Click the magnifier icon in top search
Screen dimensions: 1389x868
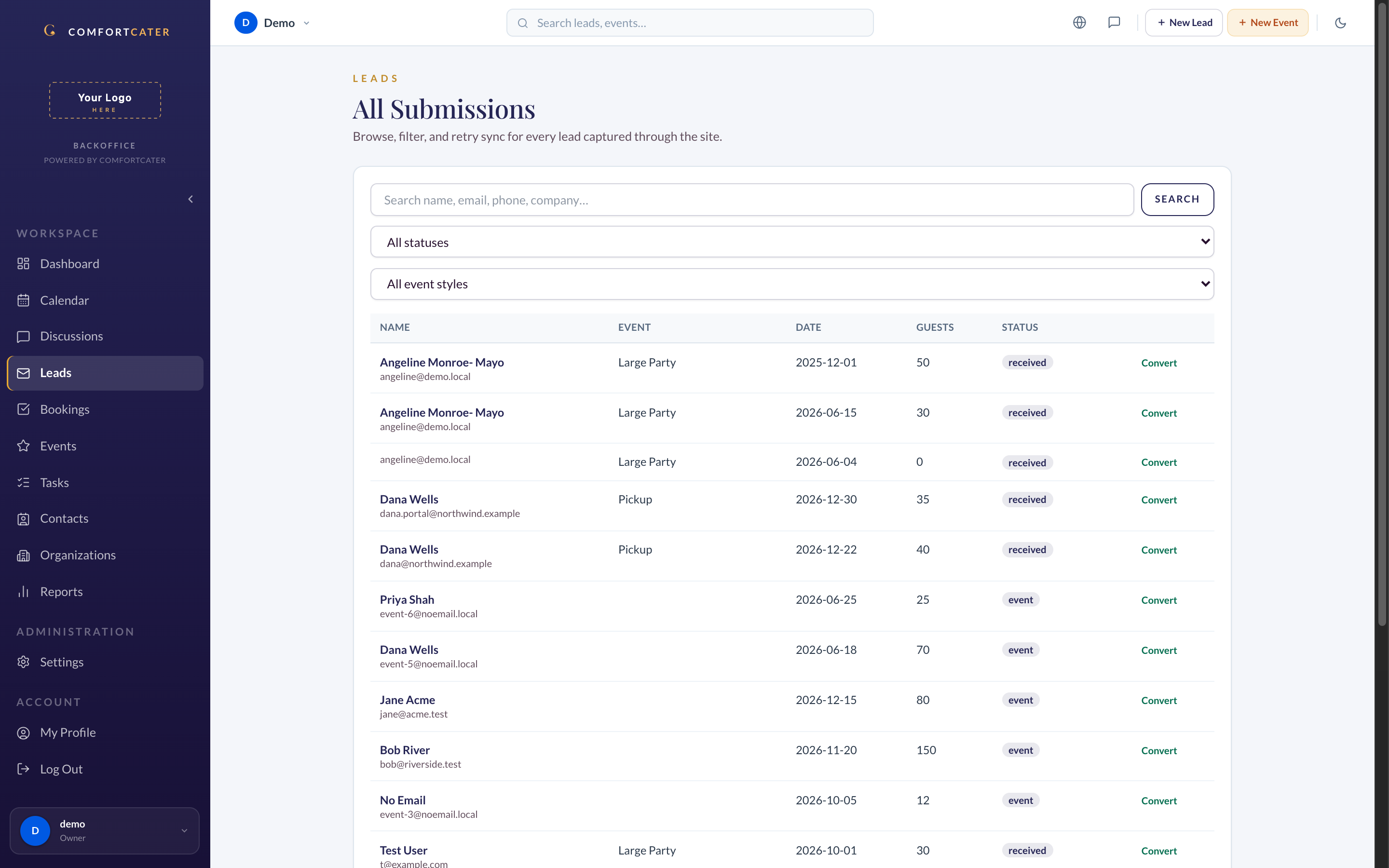[x=522, y=23]
